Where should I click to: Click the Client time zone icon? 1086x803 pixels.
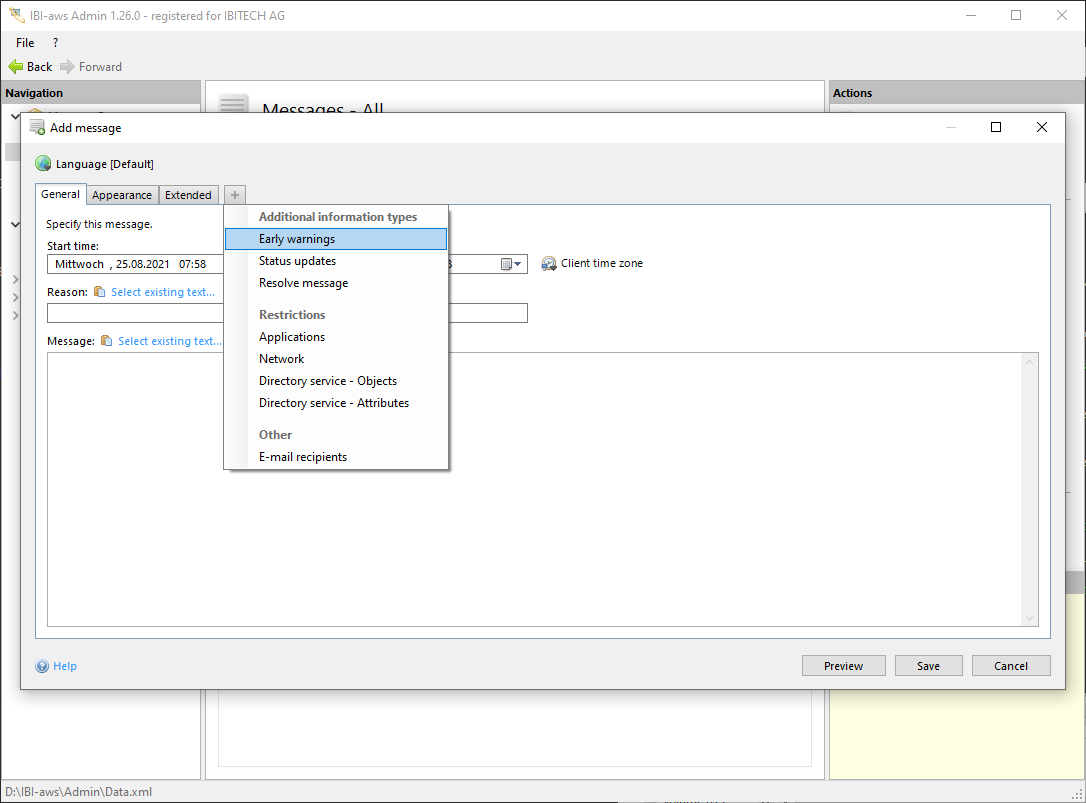pyautogui.click(x=549, y=264)
